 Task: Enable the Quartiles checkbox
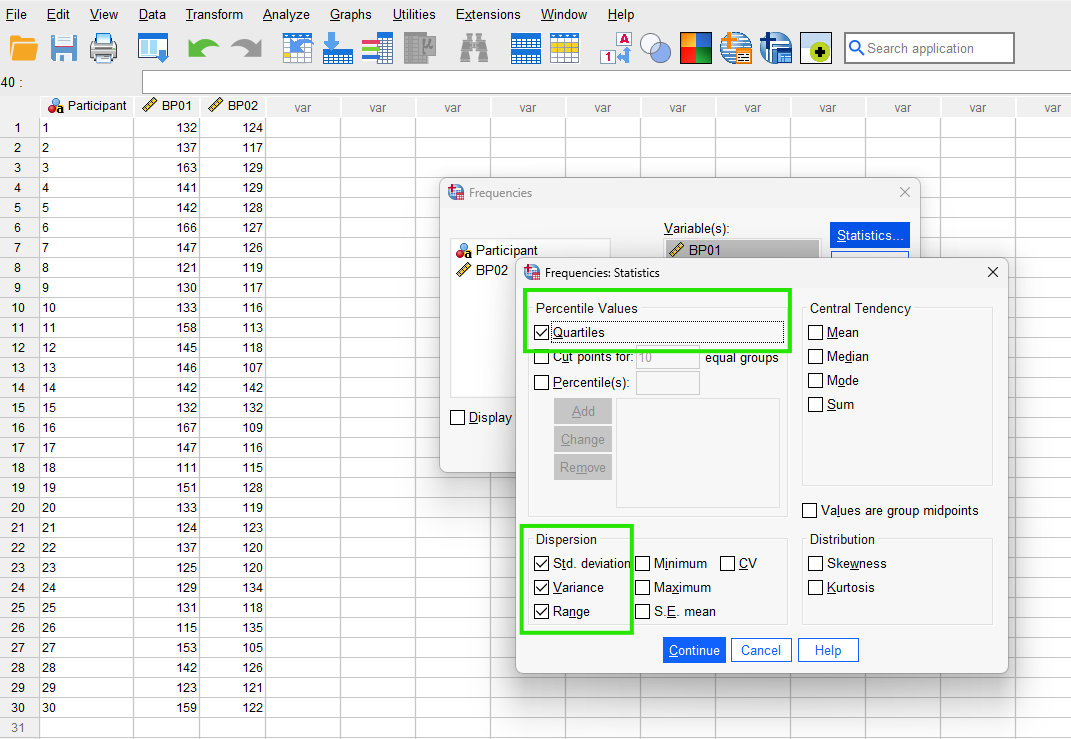coord(542,331)
